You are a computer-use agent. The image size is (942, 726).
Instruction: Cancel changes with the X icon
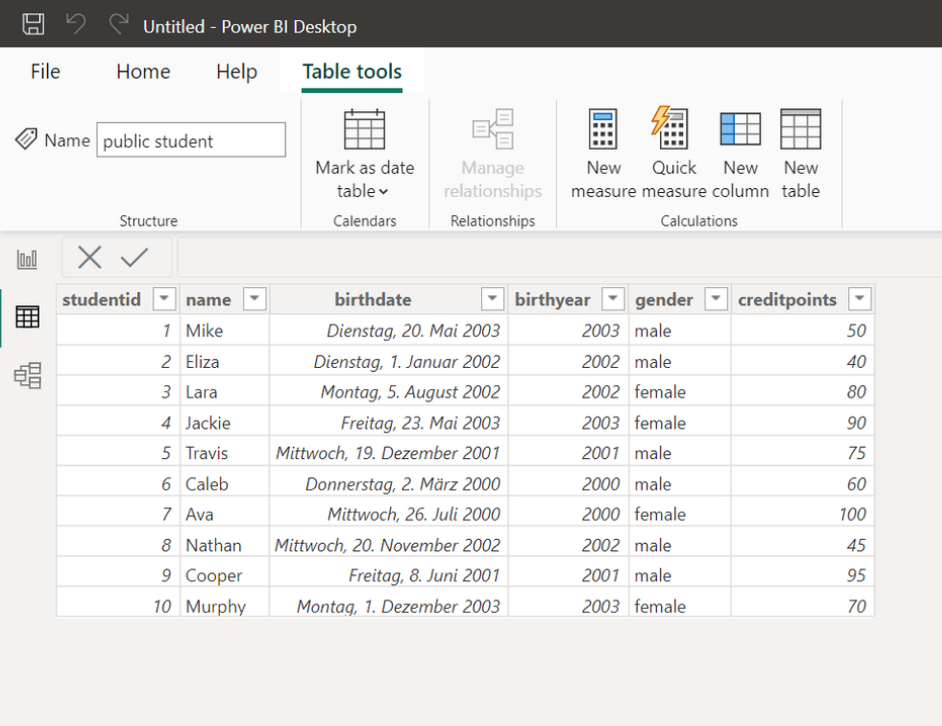tap(88, 257)
